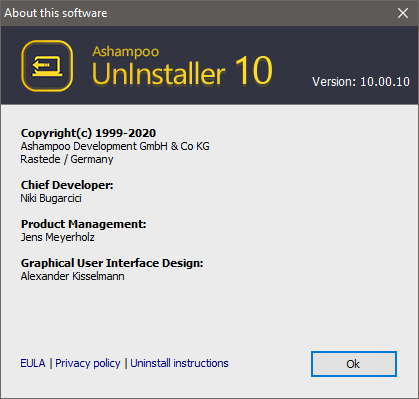Viewport: 419px width, 399px height.
Task: Click the Version: 10.00.10 text
Action: (x=361, y=82)
